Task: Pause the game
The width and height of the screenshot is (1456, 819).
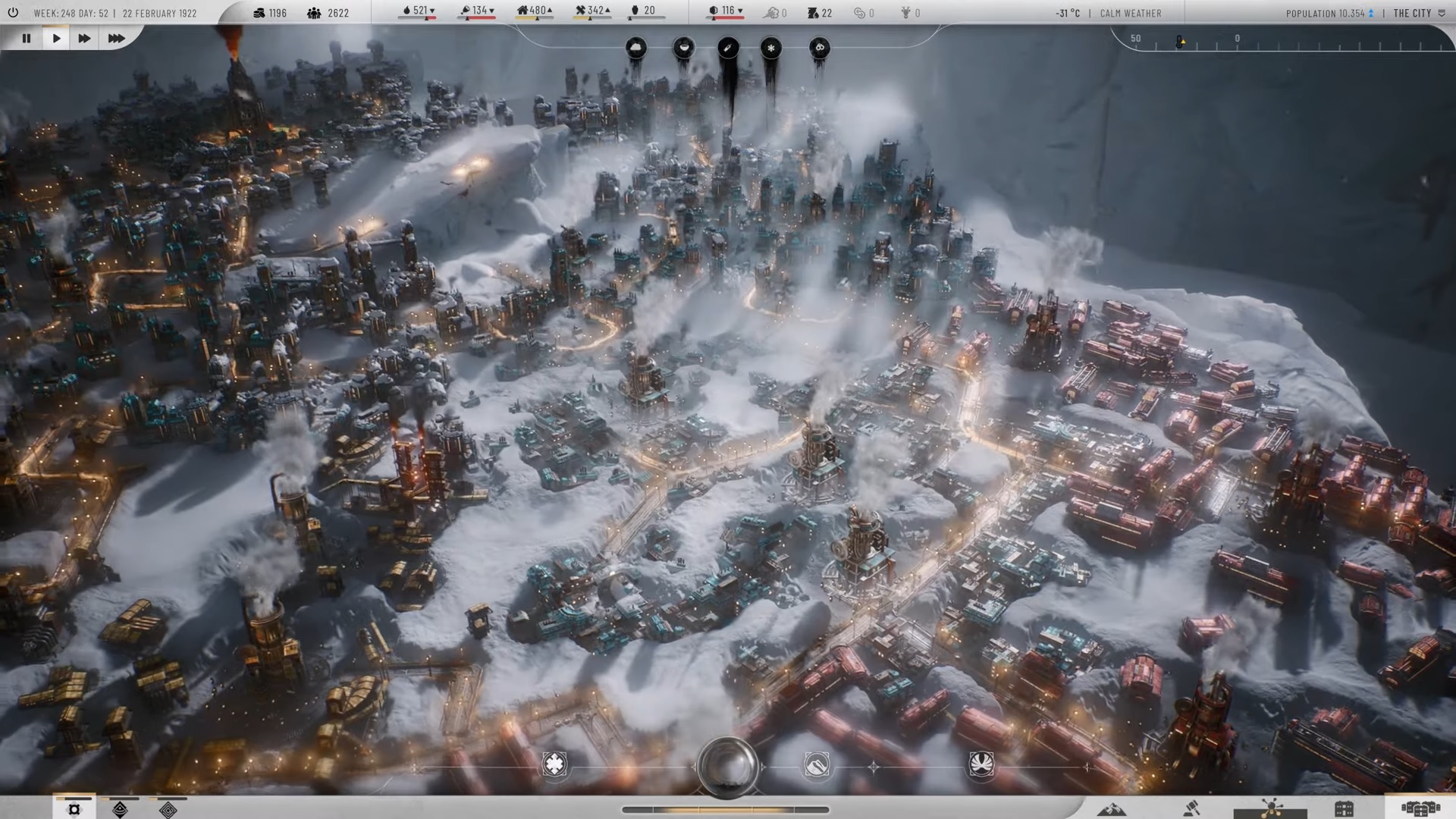Action: click(x=27, y=38)
